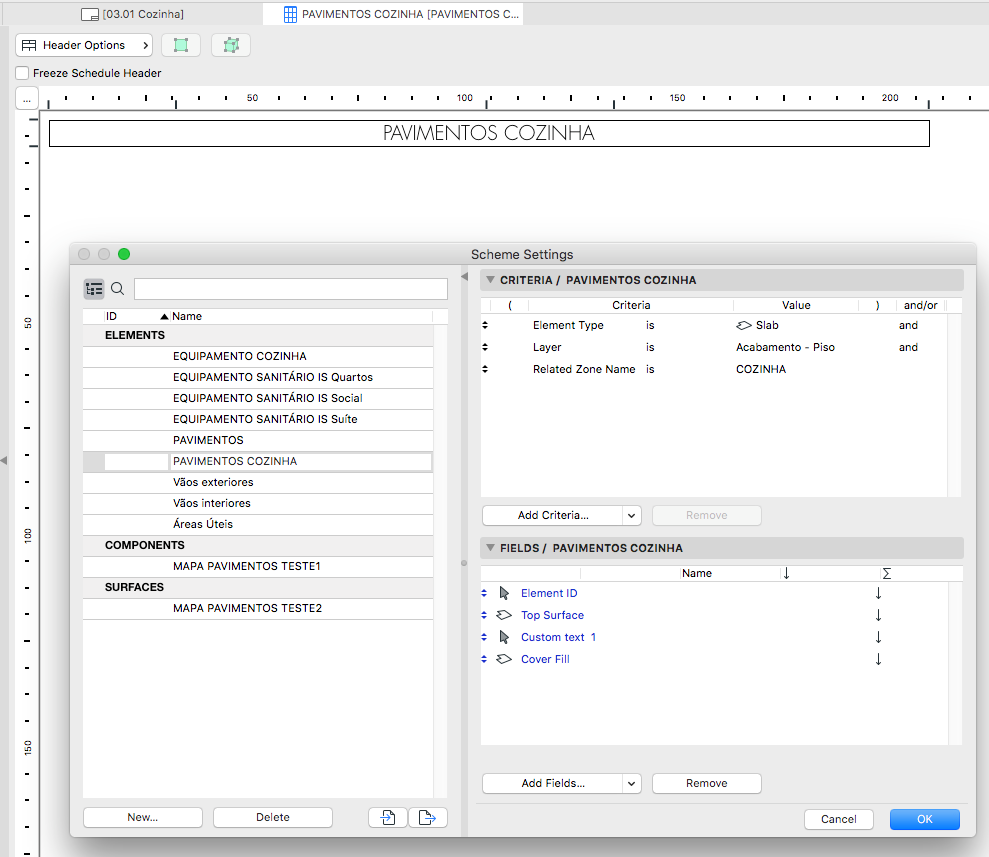
Task: Open the Add Criteria dropdown arrow
Action: tap(631, 515)
